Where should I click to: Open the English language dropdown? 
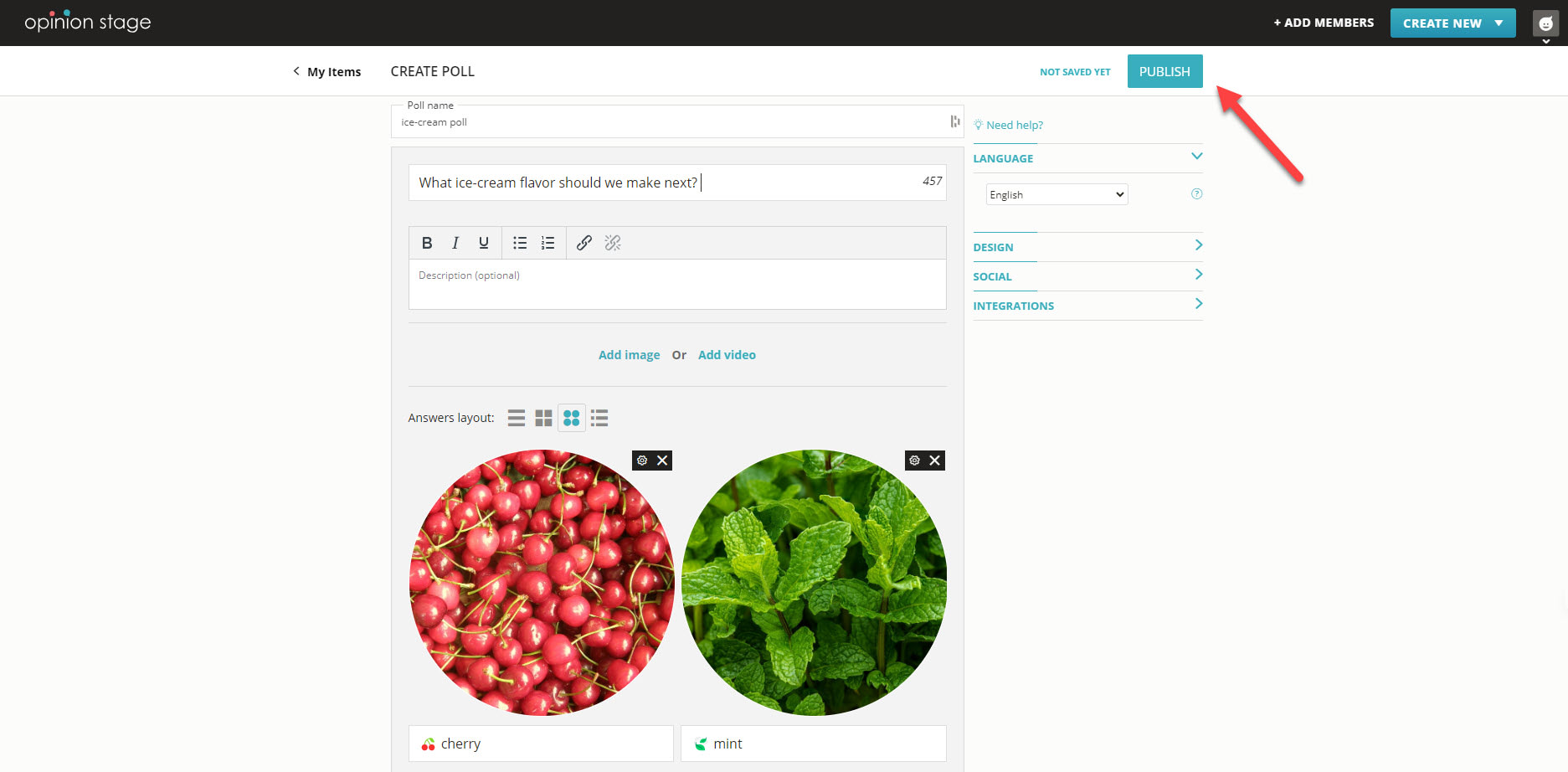click(1056, 194)
